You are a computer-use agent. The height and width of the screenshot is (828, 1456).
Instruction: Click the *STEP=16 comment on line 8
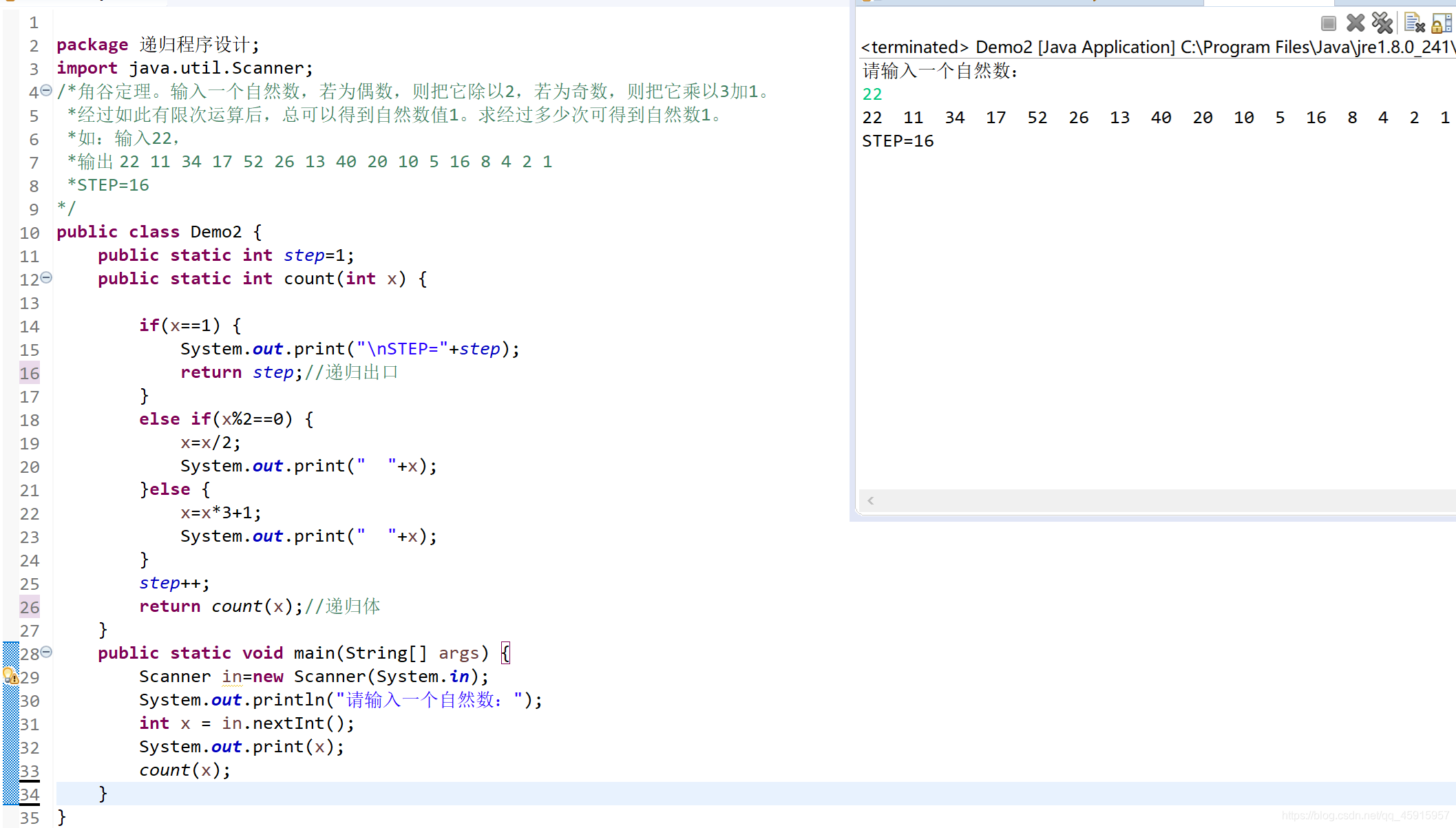[108, 185]
